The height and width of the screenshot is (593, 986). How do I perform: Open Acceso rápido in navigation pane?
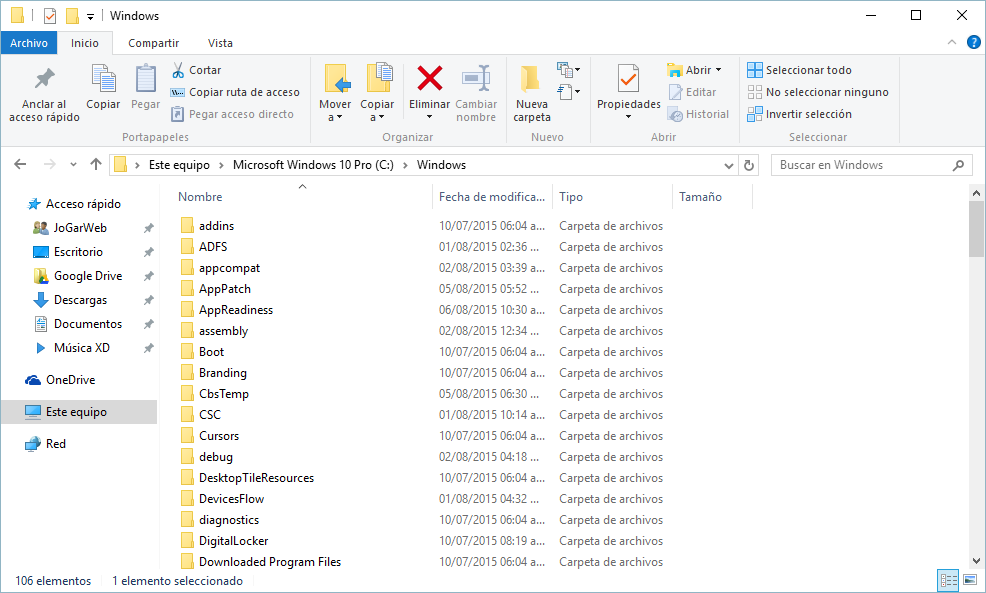pyautogui.click(x=74, y=204)
